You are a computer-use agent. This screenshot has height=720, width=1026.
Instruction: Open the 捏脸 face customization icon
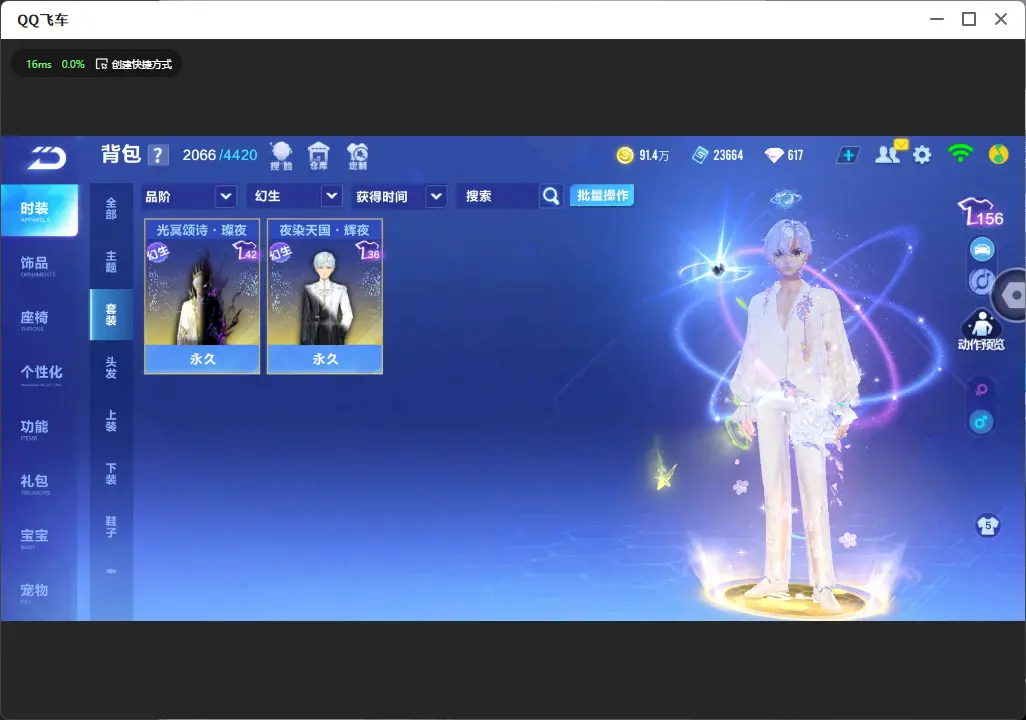pyautogui.click(x=281, y=156)
